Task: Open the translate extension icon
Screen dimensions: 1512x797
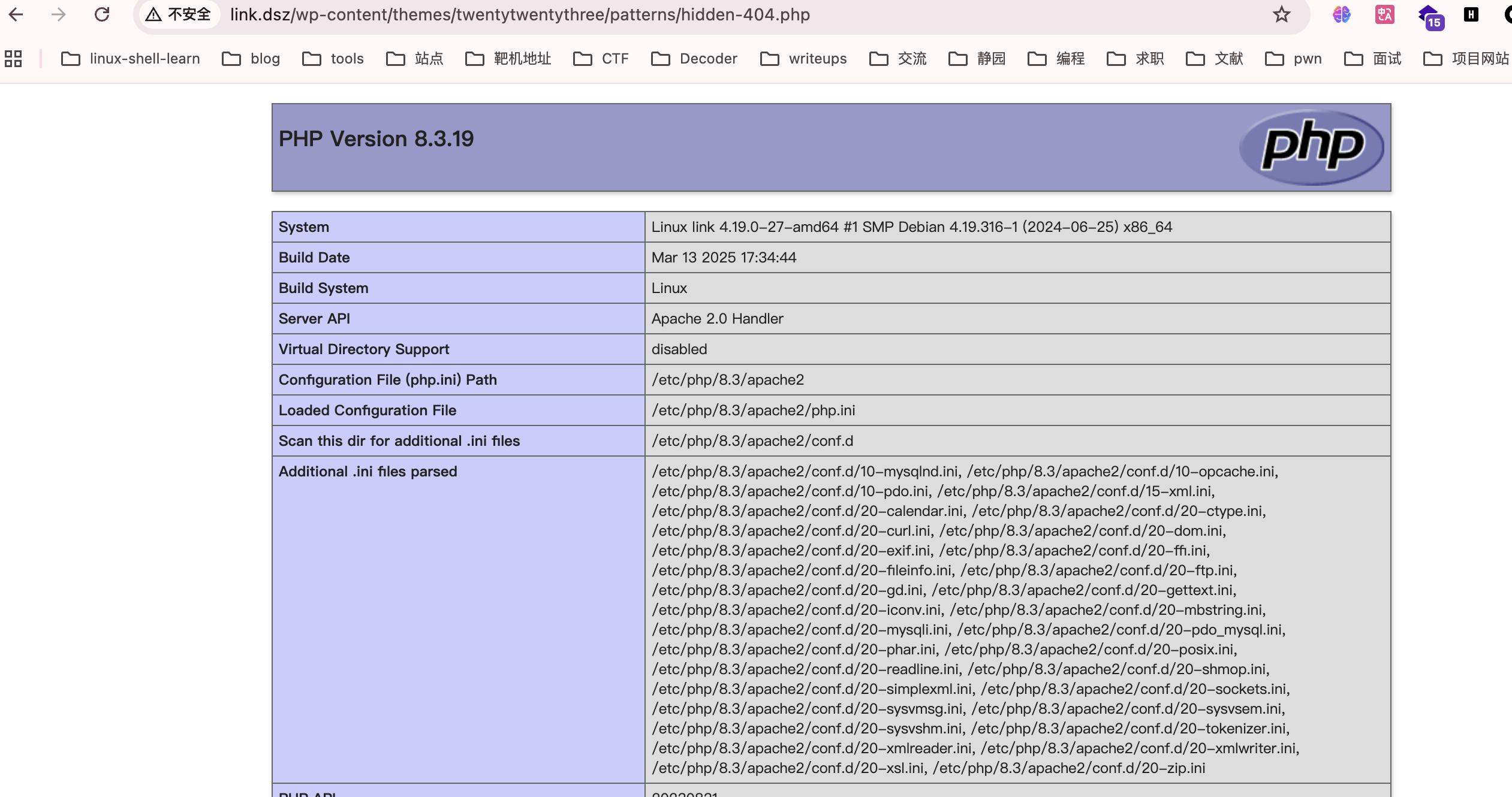Action: (1384, 14)
